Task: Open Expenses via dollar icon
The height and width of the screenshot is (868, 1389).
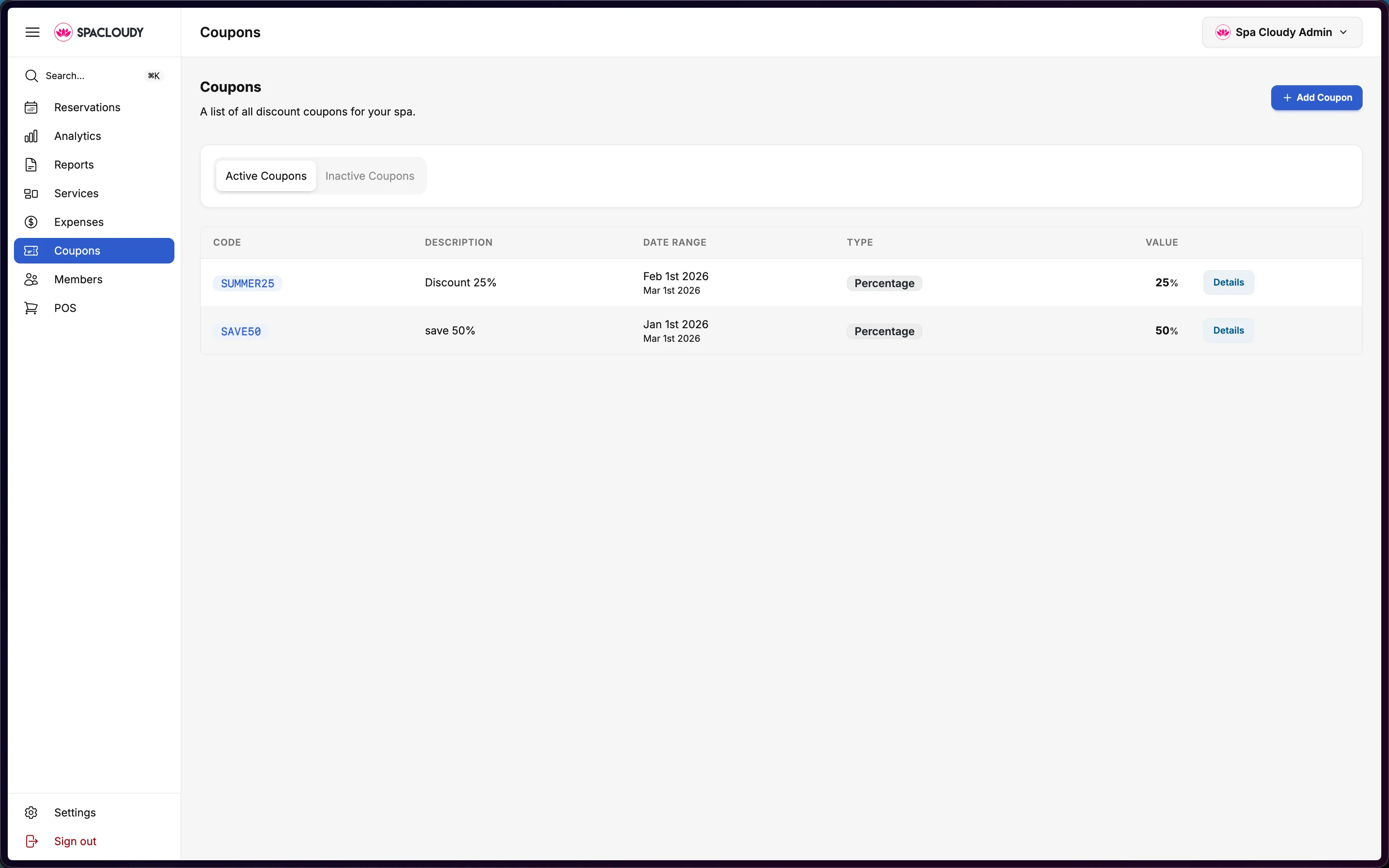Action: click(31, 222)
